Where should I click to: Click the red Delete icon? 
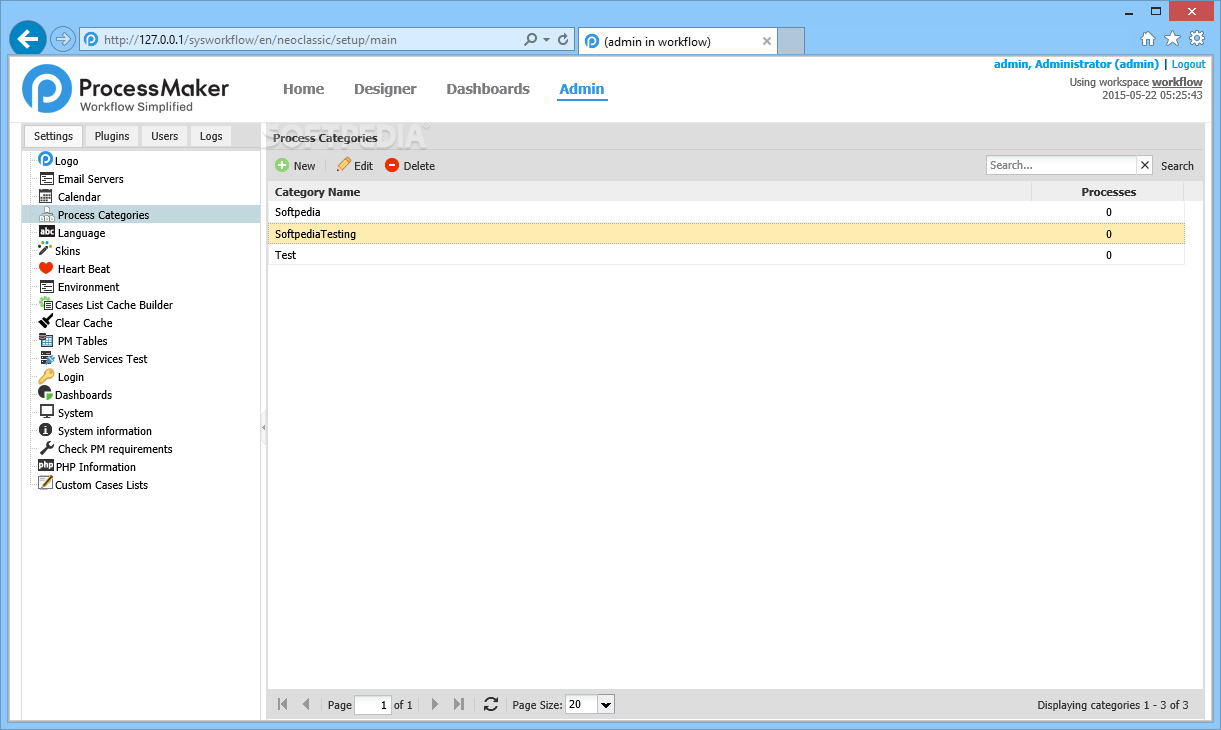click(x=392, y=166)
